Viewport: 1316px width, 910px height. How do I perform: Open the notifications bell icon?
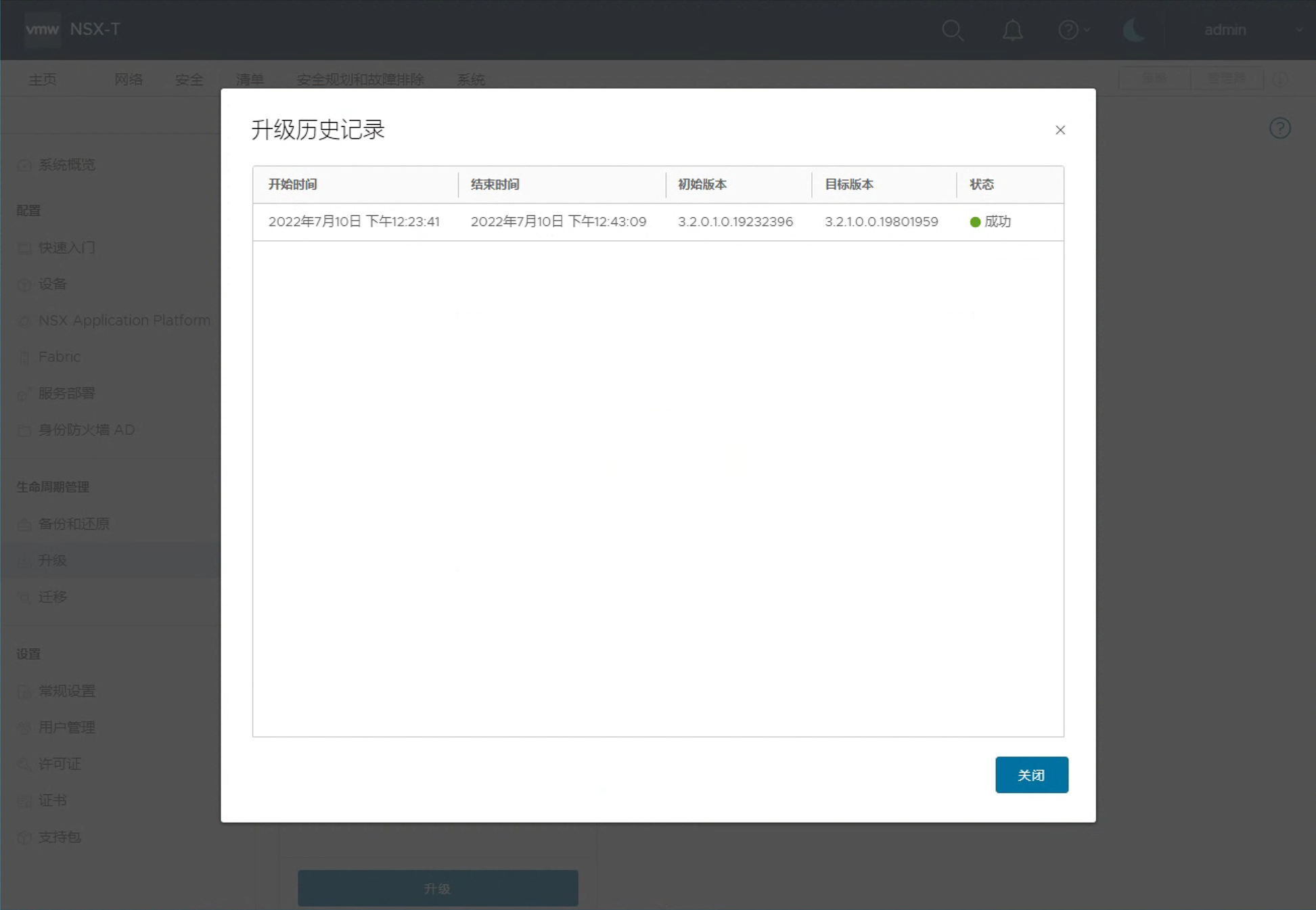[1012, 30]
